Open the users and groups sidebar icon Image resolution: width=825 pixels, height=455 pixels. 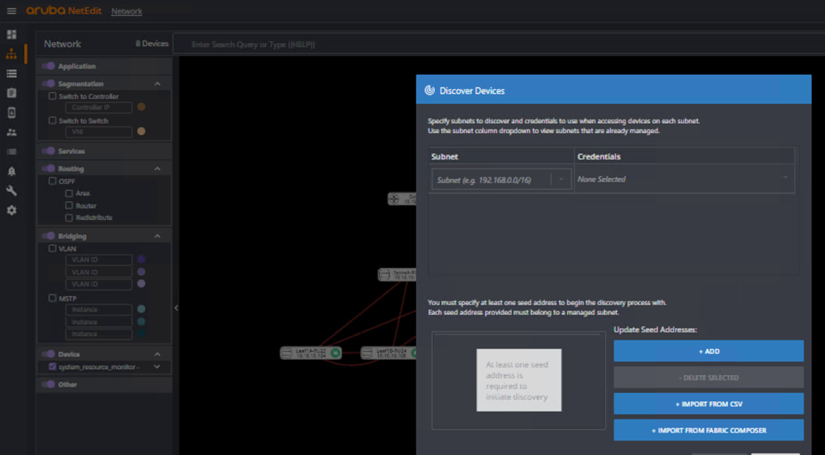pos(12,132)
